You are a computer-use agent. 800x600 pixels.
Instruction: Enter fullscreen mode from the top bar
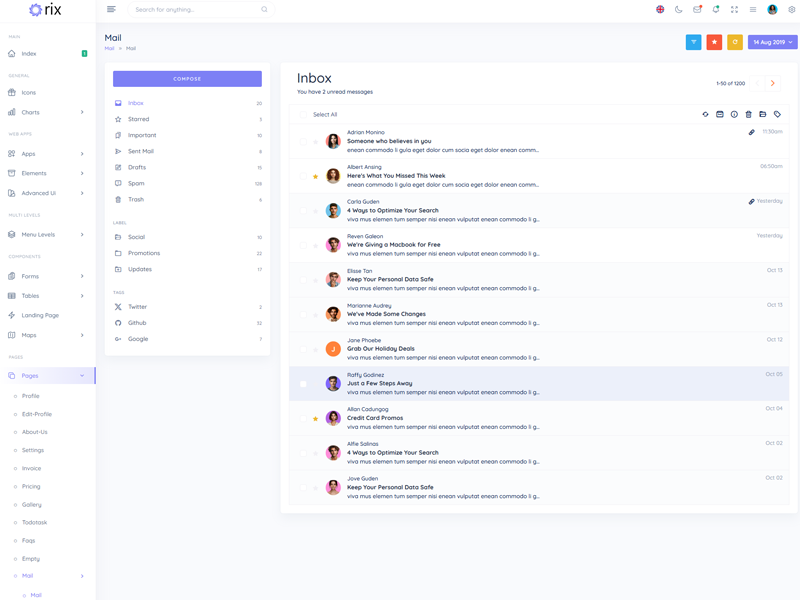734,10
